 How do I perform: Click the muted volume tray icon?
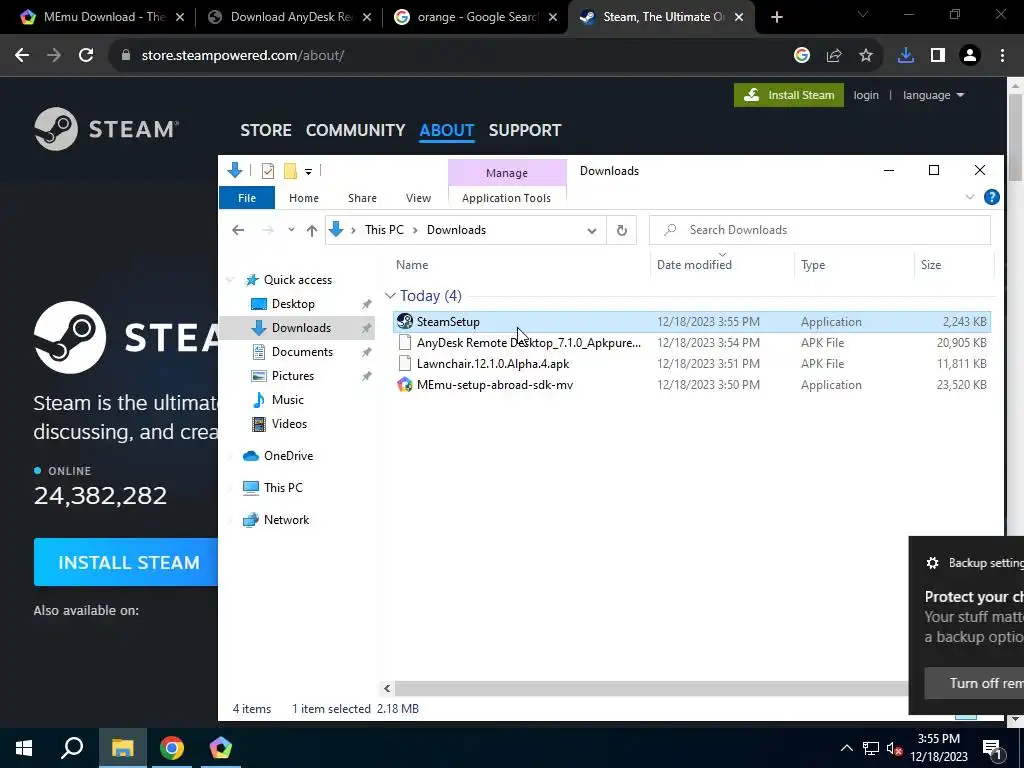pyautogui.click(x=894, y=748)
